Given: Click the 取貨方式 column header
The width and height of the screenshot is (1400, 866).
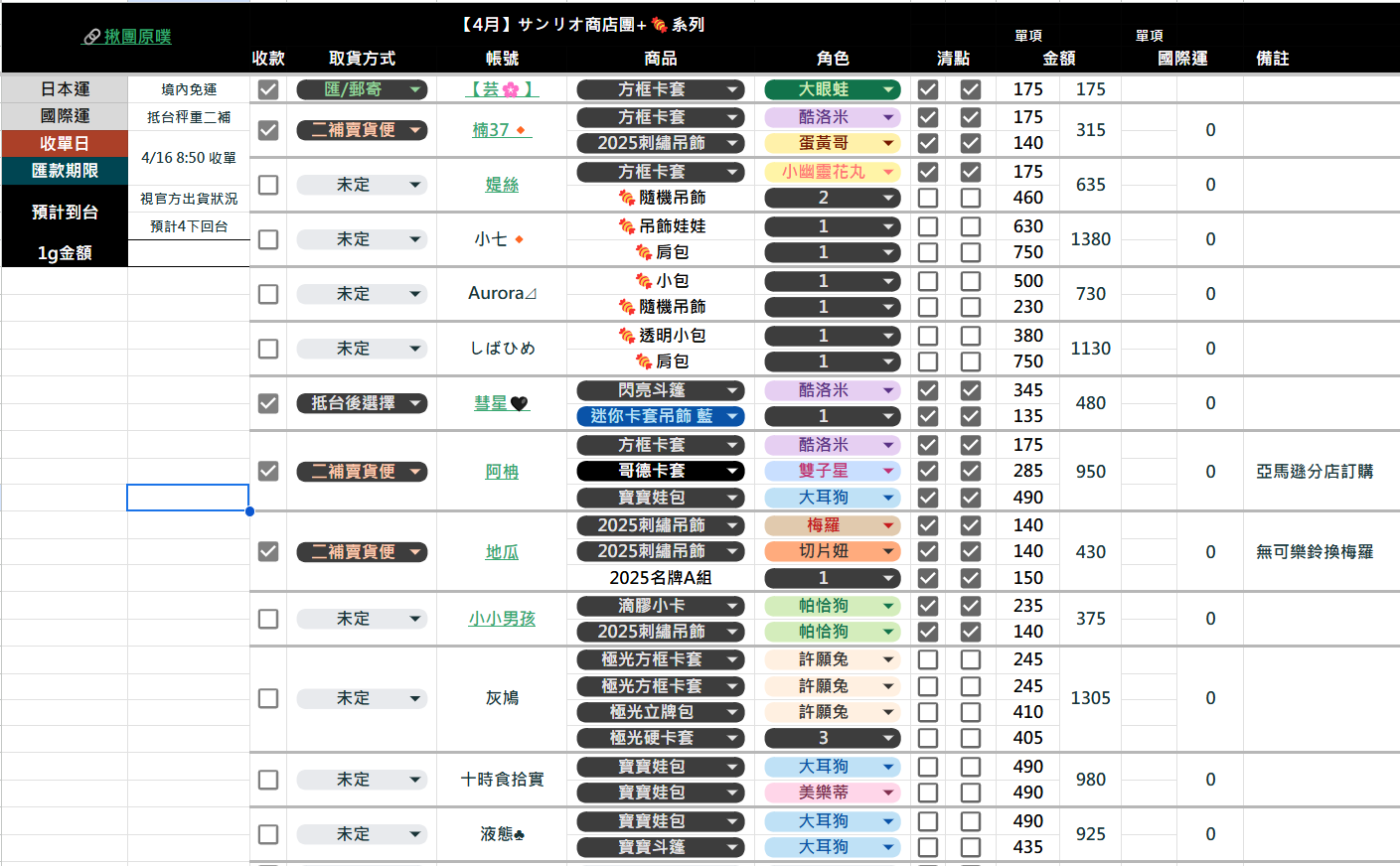Looking at the screenshot, I should coord(362,59).
